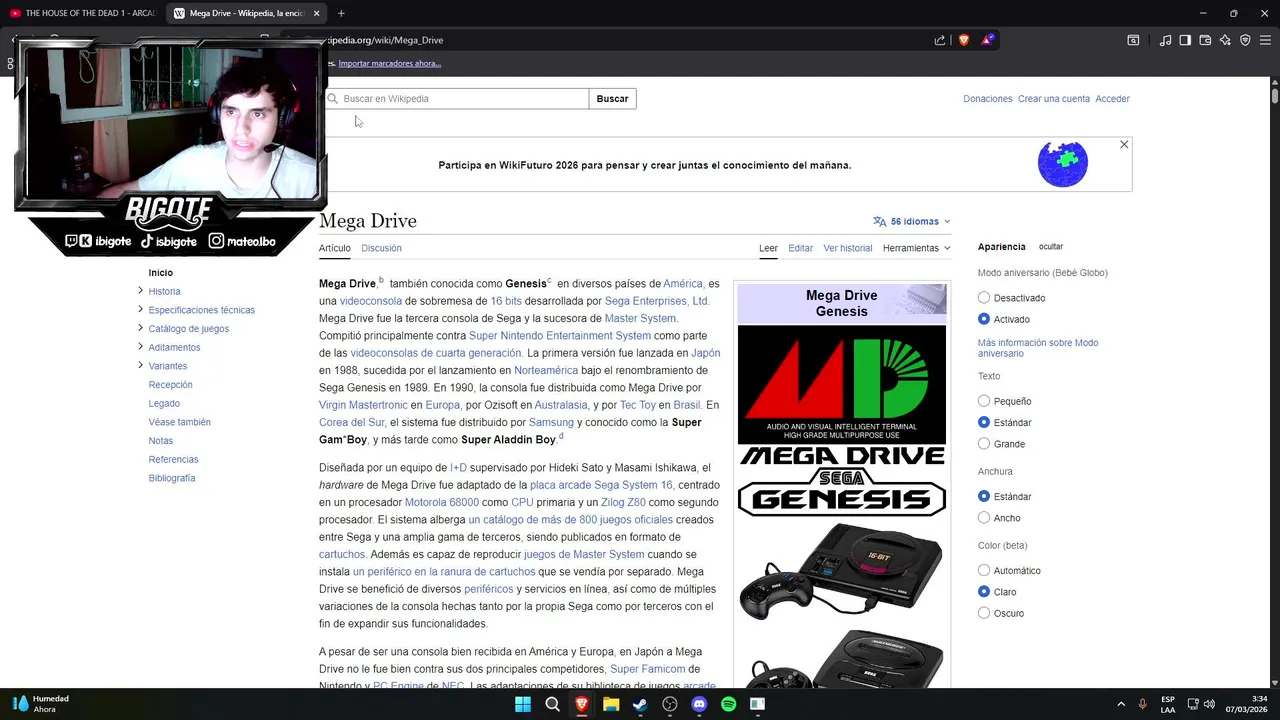Open Brave Rewards triangle icon
Viewport: 1280px width, 720px height.
[987, 40]
